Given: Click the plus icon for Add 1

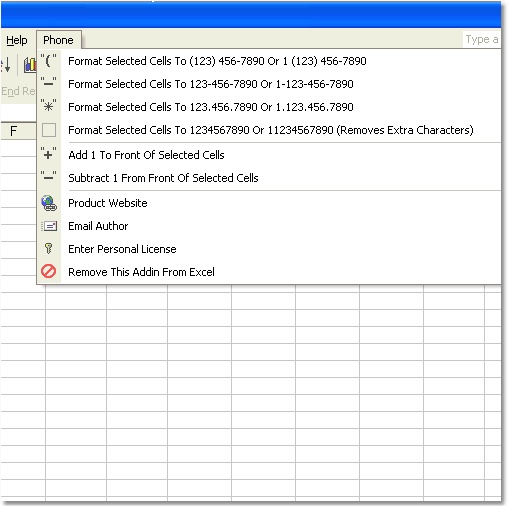Looking at the screenshot, I should (49, 155).
